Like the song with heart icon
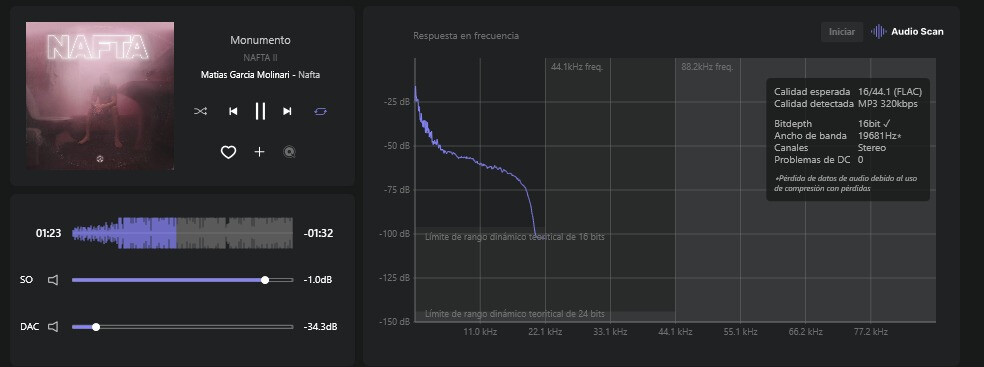The height and width of the screenshot is (367, 984). [228, 152]
